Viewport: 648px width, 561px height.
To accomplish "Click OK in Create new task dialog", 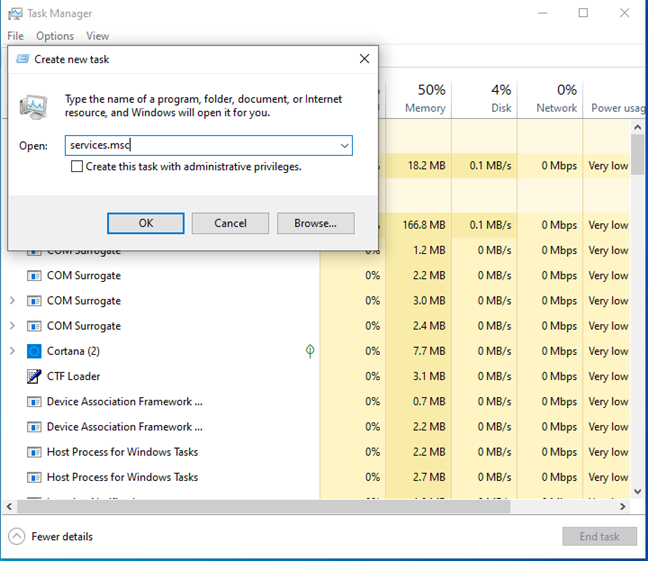I will [146, 223].
